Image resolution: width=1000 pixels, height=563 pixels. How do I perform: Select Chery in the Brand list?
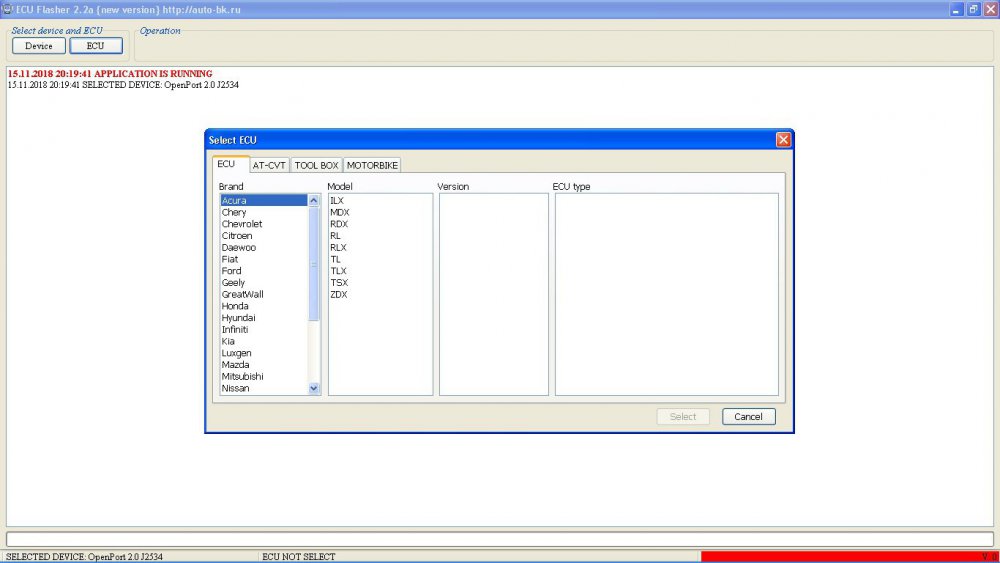coord(234,213)
